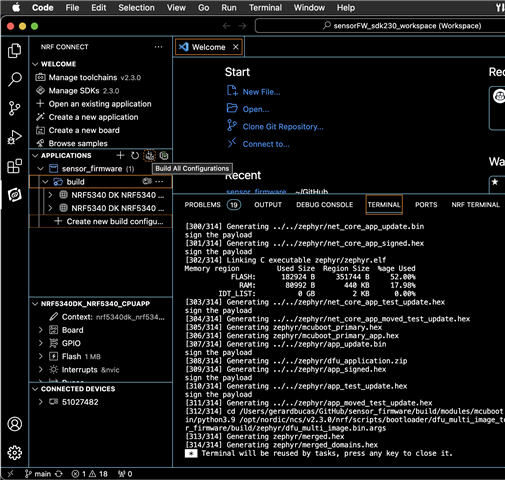Click the ports forwarded status item

click(x=125, y=474)
